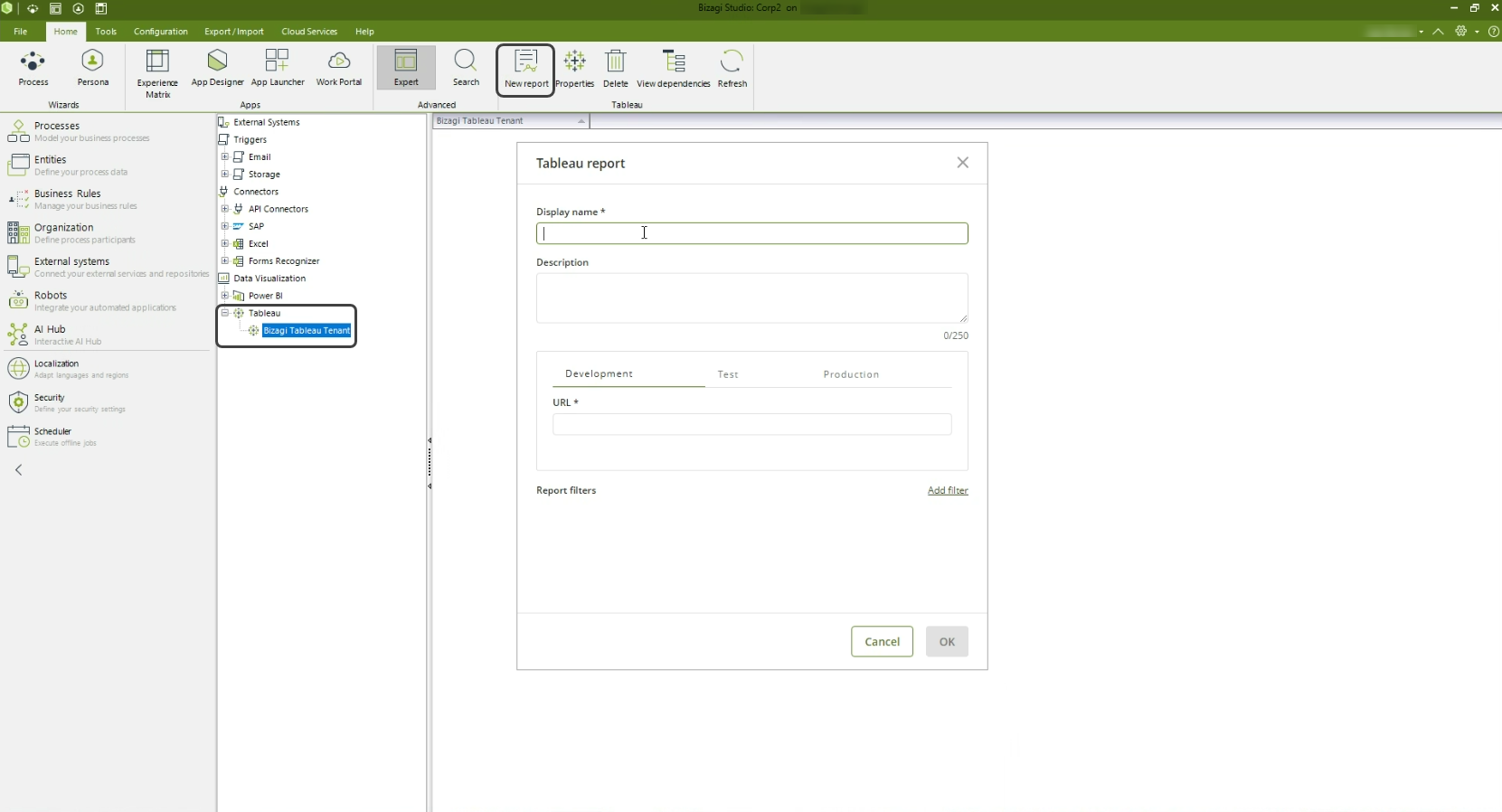
Task: Expand the SAP tree node
Action: click(x=225, y=226)
